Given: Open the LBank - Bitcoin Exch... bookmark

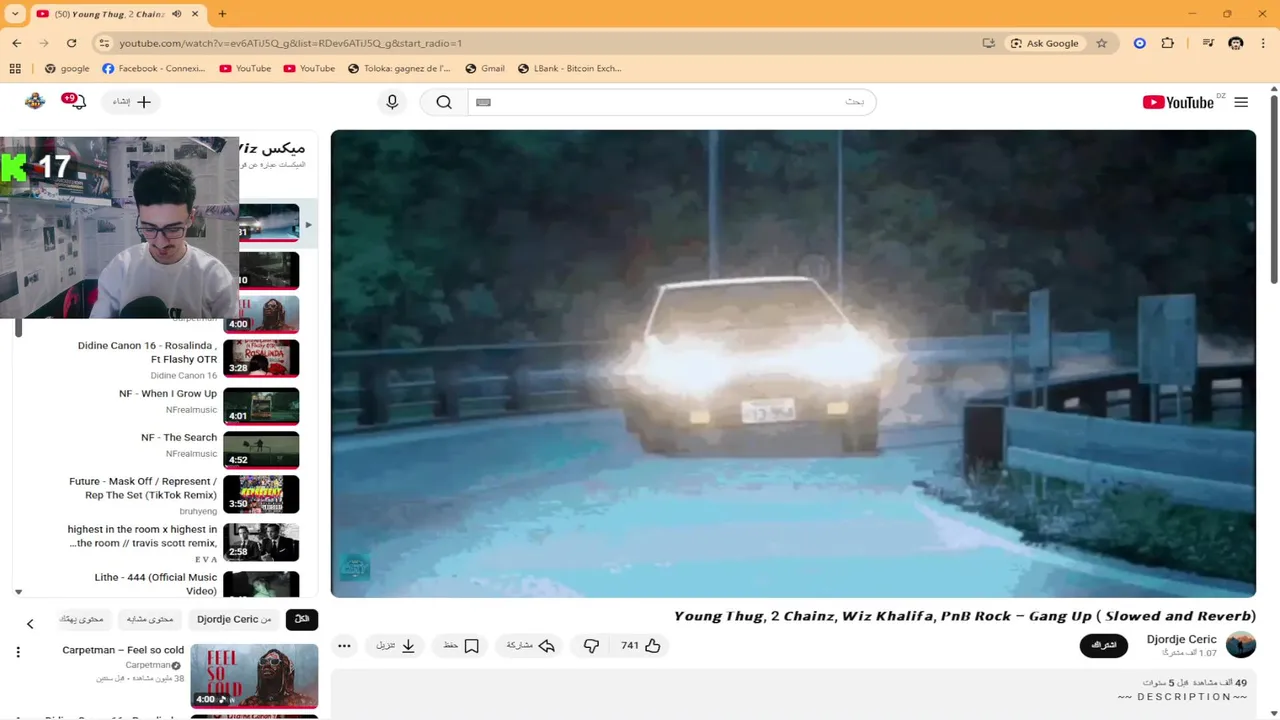Looking at the screenshot, I should pyautogui.click(x=569, y=68).
